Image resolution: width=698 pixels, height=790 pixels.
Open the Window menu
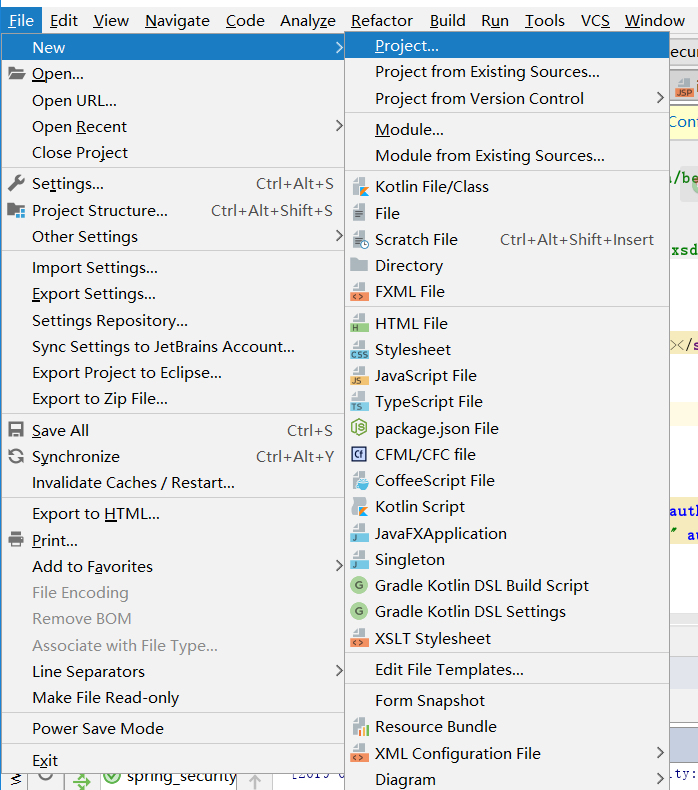(x=655, y=21)
